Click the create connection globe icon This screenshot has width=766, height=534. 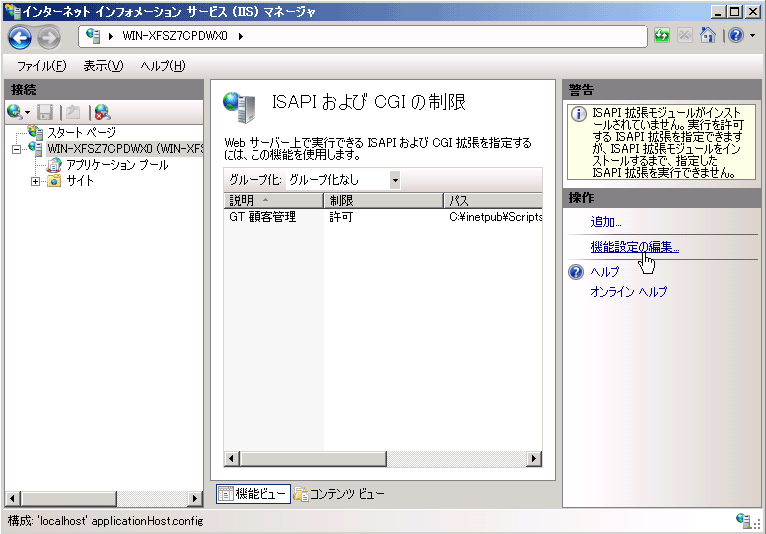(14, 112)
